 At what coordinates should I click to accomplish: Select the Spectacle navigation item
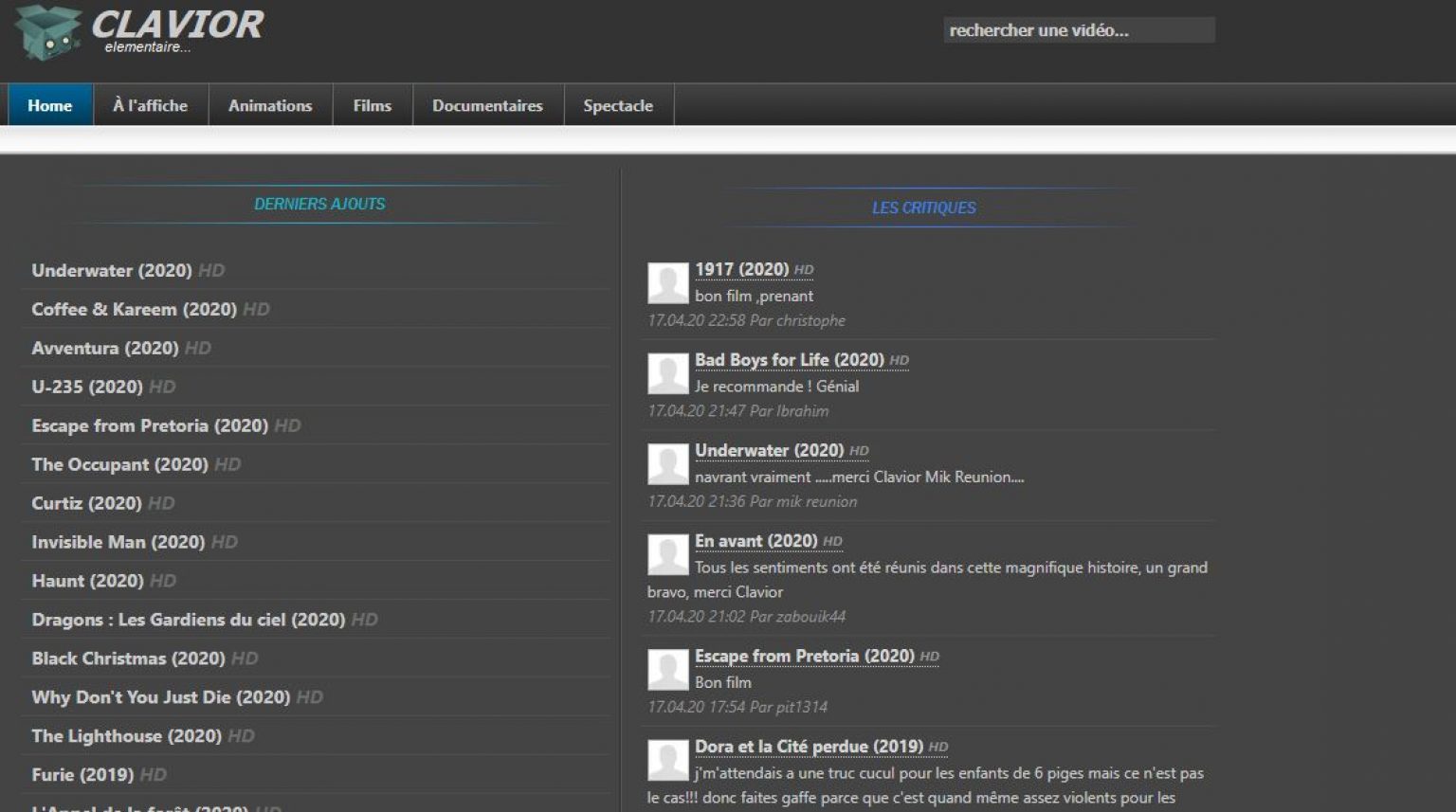point(618,105)
